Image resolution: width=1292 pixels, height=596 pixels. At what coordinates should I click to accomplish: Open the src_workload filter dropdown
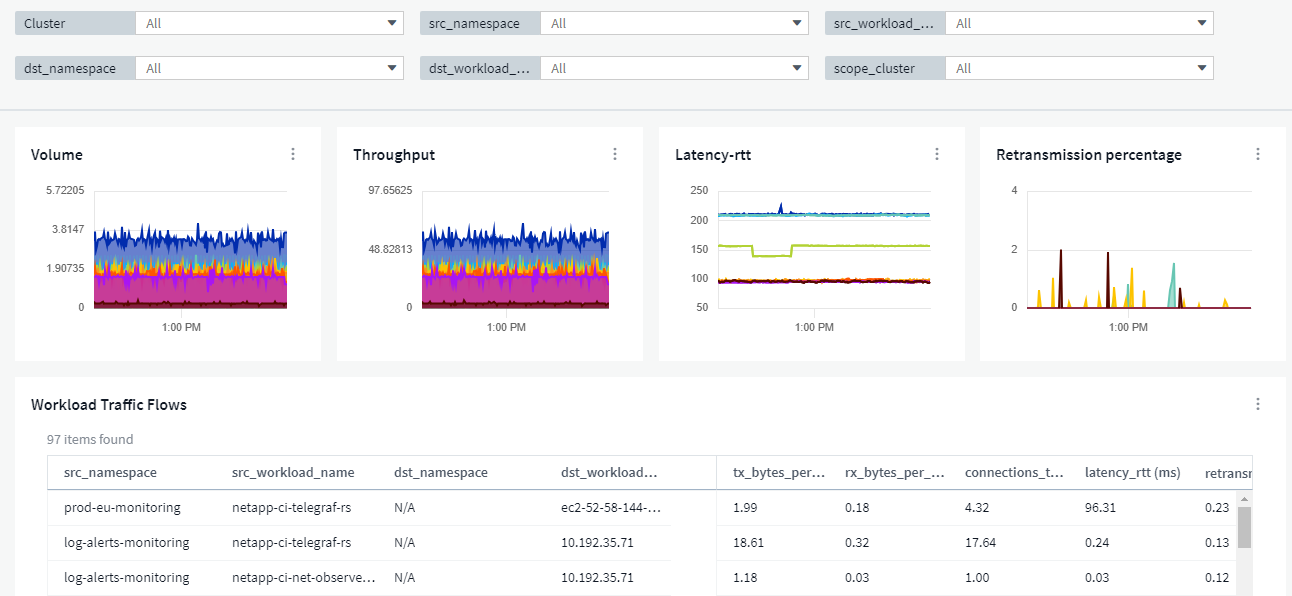click(x=1079, y=23)
